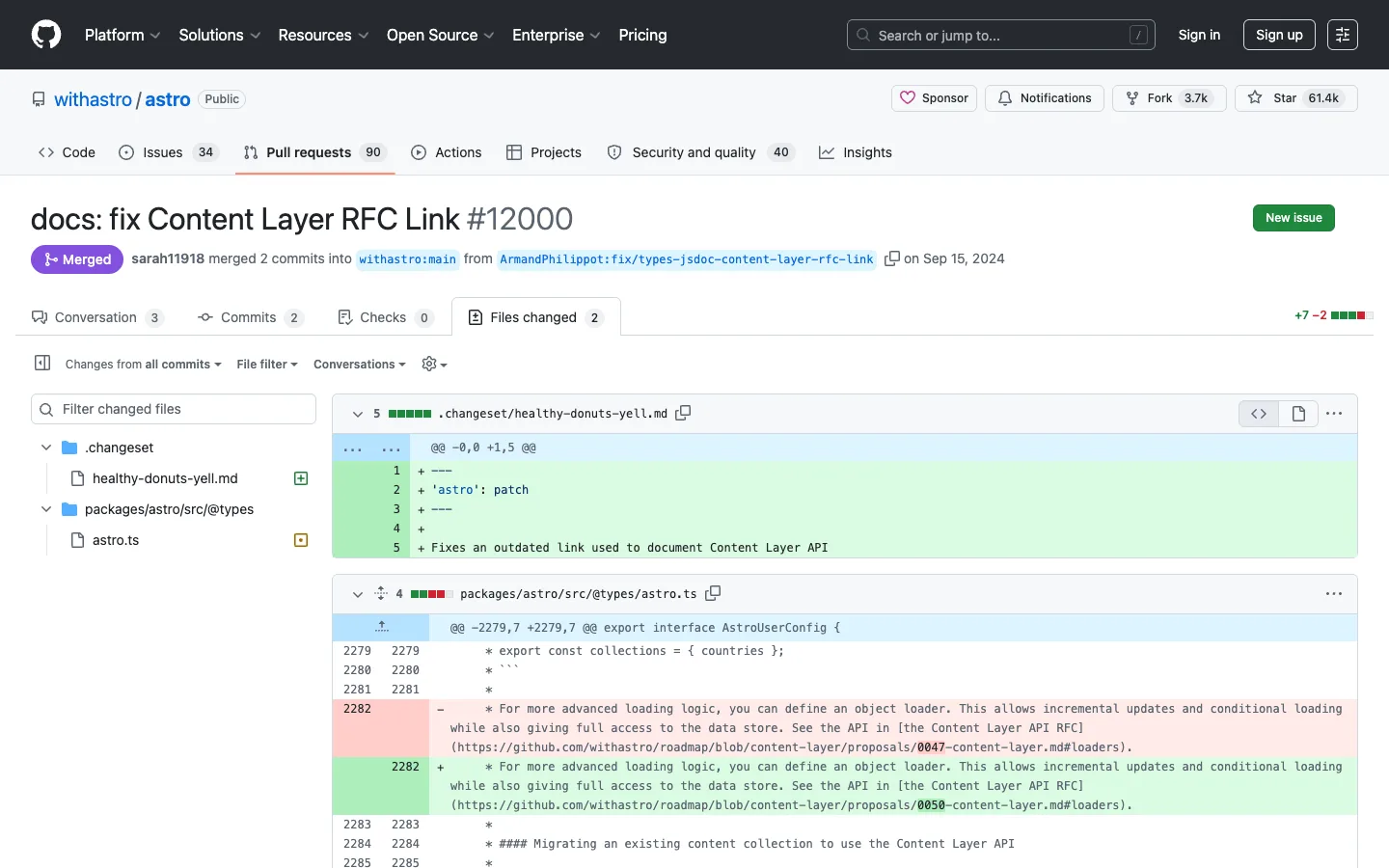Collapse packages/astro/src/@types folder in tree
Viewport: 1389px width, 868px height.
pyautogui.click(x=45, y=509)
